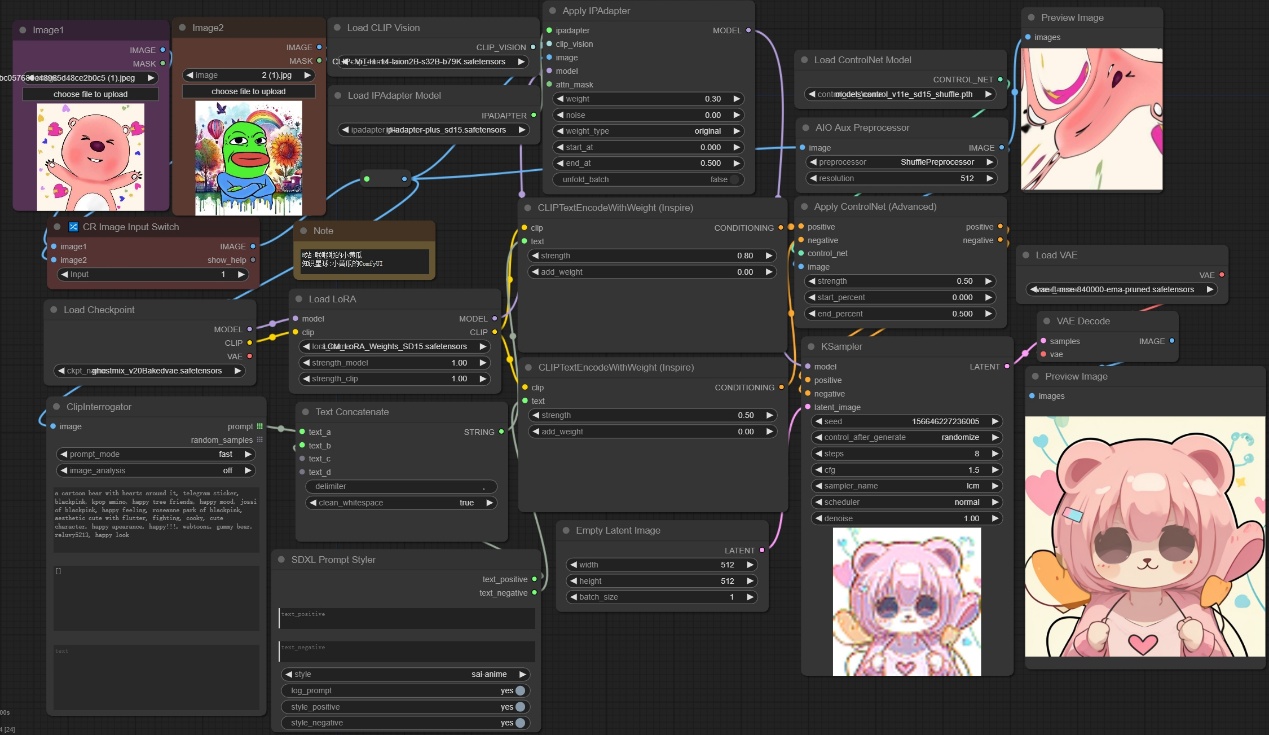Click the random_samples output grid icon

coord(260,441)
